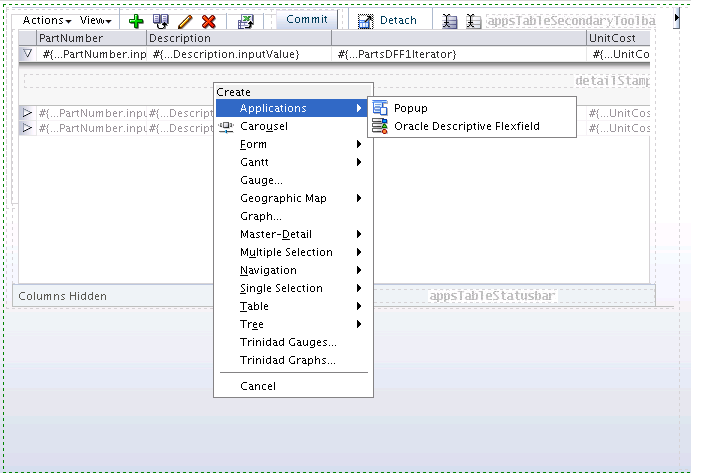
Task: Choose Carousel from the Create menu
Action: click(x=292, y=126)
